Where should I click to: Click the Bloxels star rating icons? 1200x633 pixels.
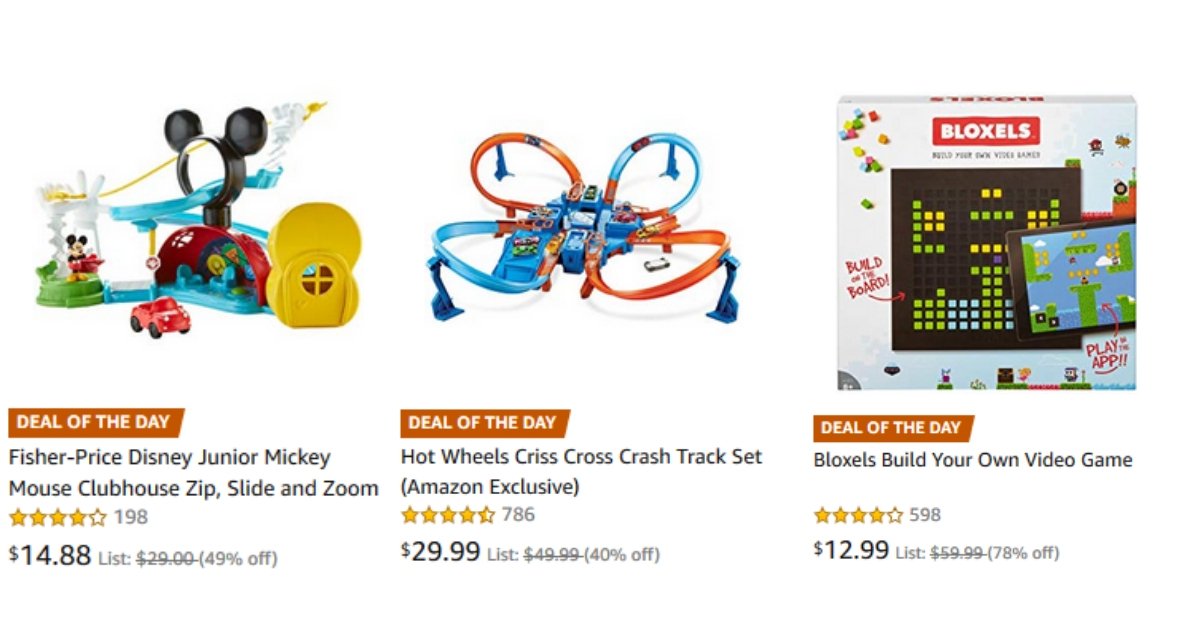(x=858, y=516)
